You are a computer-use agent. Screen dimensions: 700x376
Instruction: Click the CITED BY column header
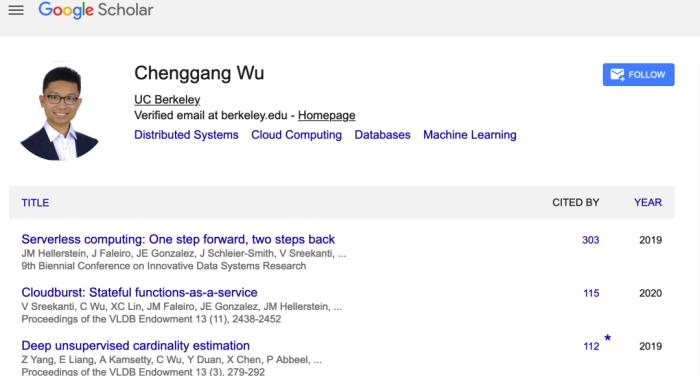[575, 202]
